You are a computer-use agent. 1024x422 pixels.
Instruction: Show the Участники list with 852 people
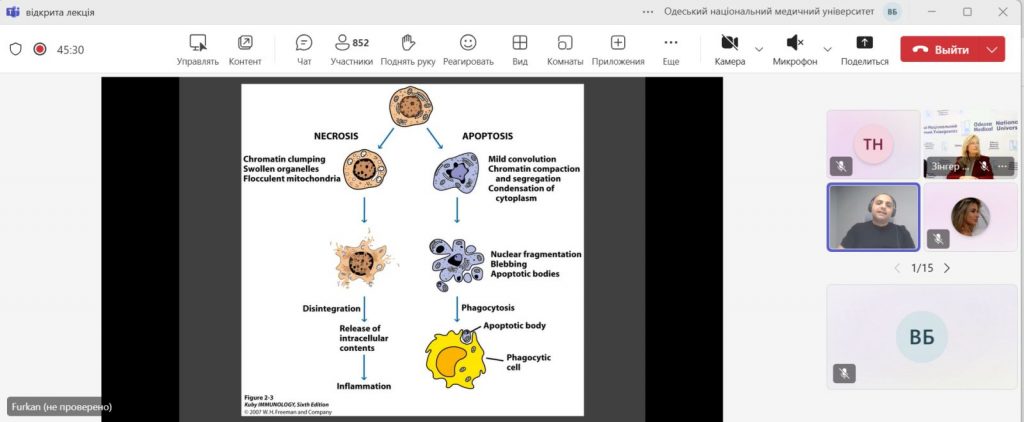click(x=351, y=49)
